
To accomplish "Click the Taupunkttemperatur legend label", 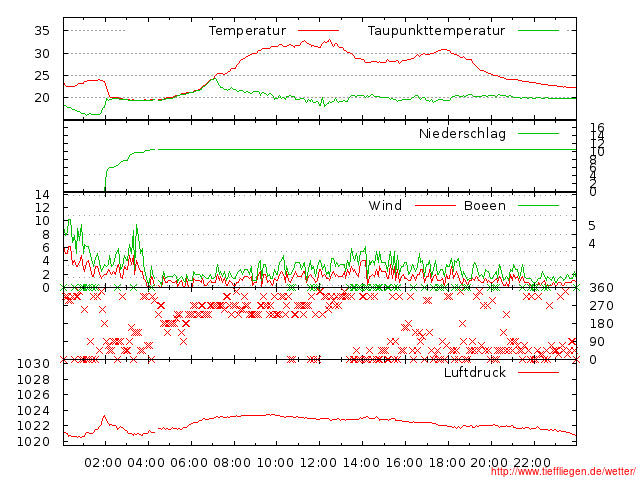I will coord(436,31).
